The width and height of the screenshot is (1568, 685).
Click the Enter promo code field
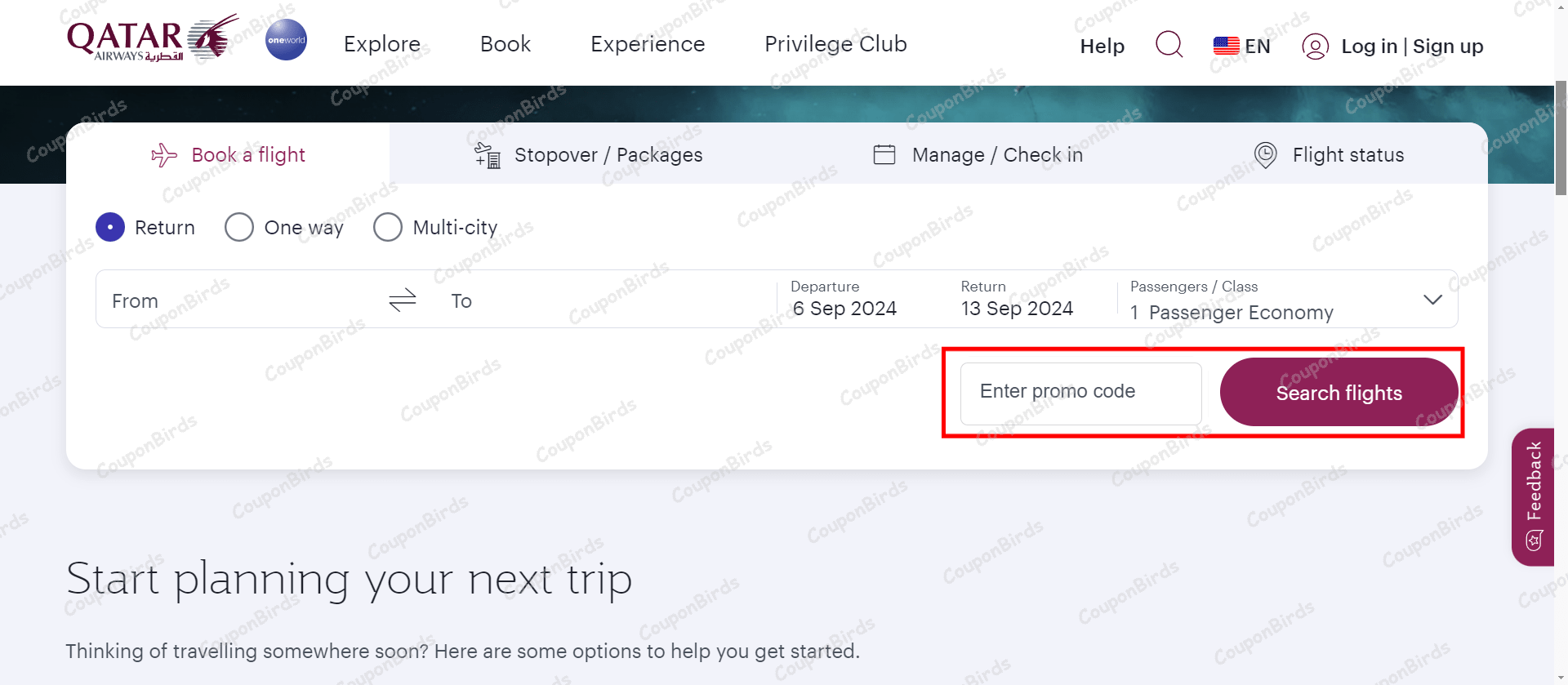pyautogui.click(x=1080, y=392)
